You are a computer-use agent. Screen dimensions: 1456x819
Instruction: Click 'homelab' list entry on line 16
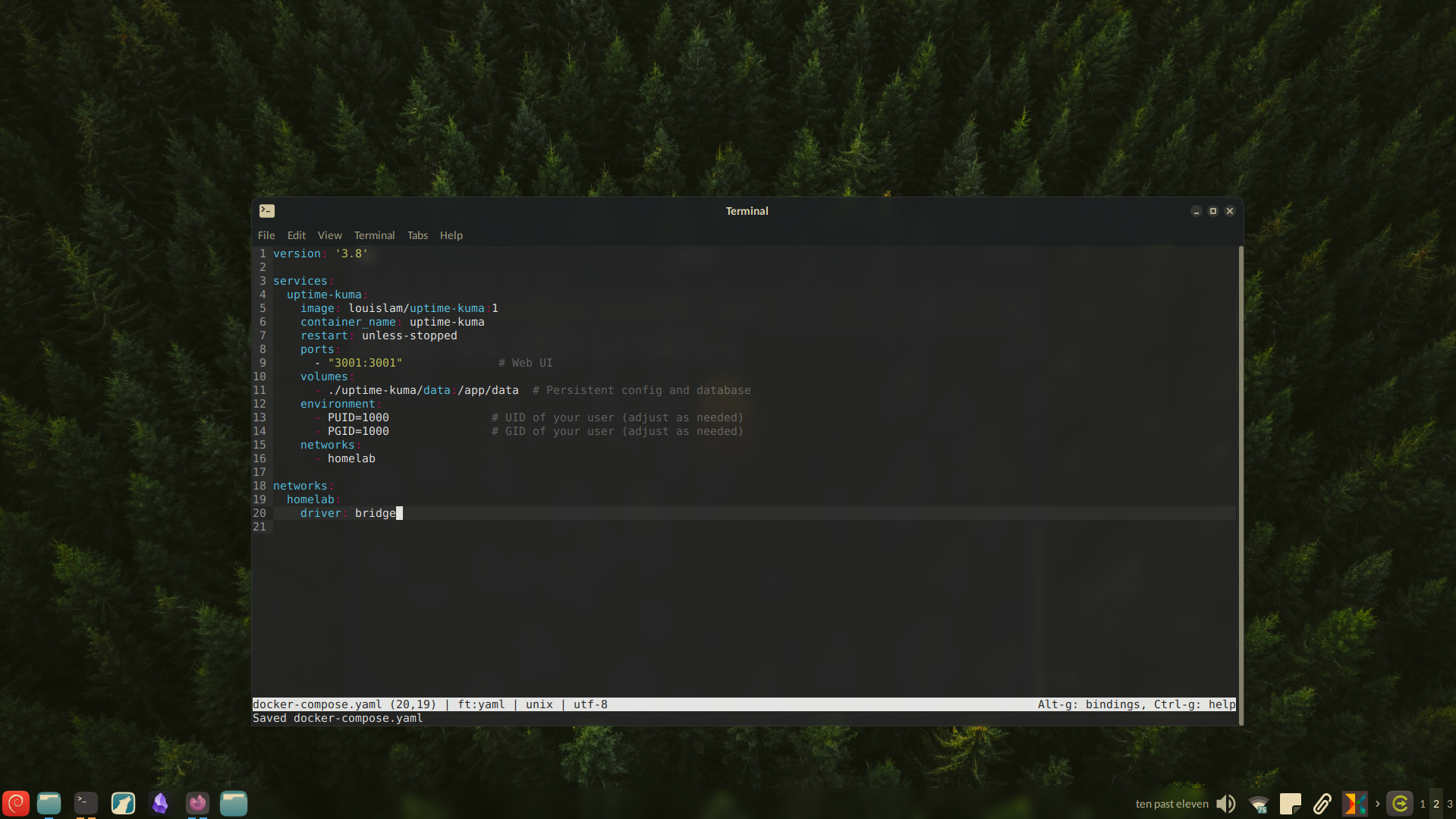351,458
